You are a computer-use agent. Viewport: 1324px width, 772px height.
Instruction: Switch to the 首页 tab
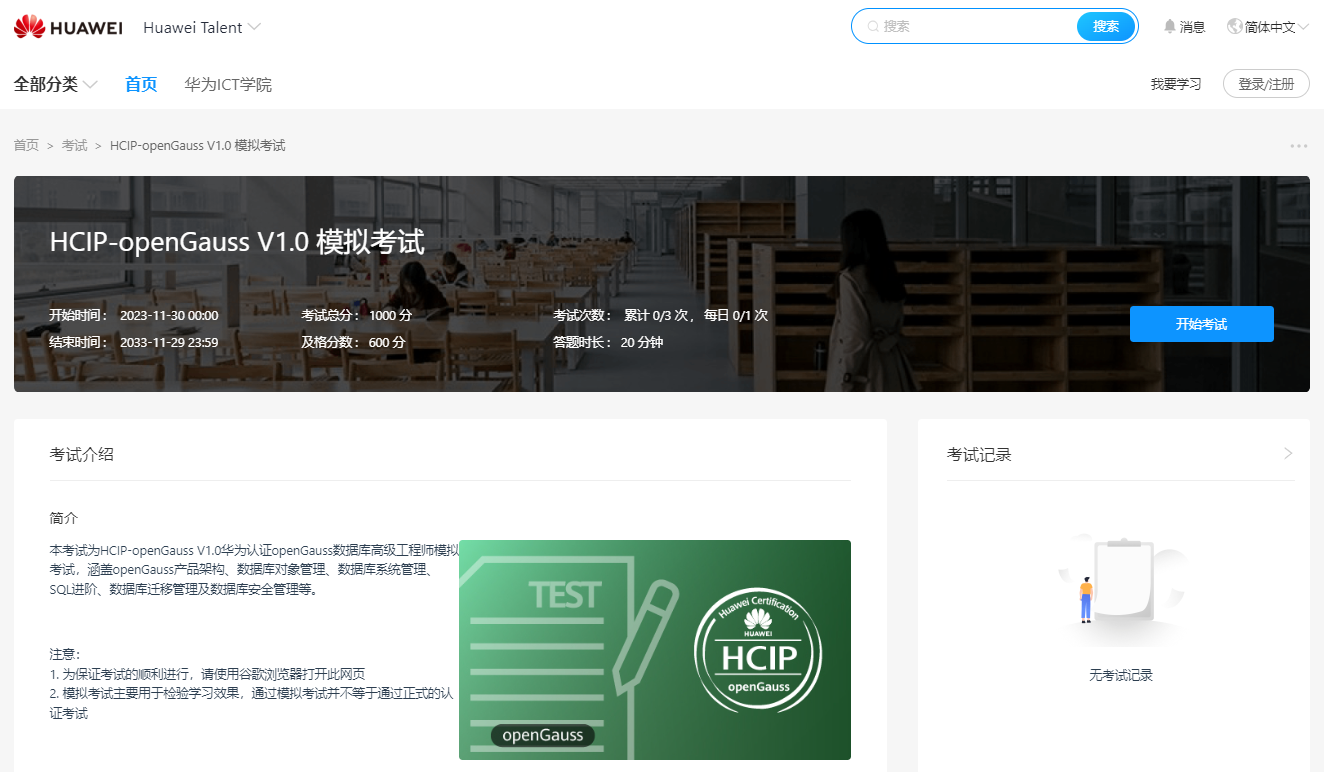[x=140, y=84]
